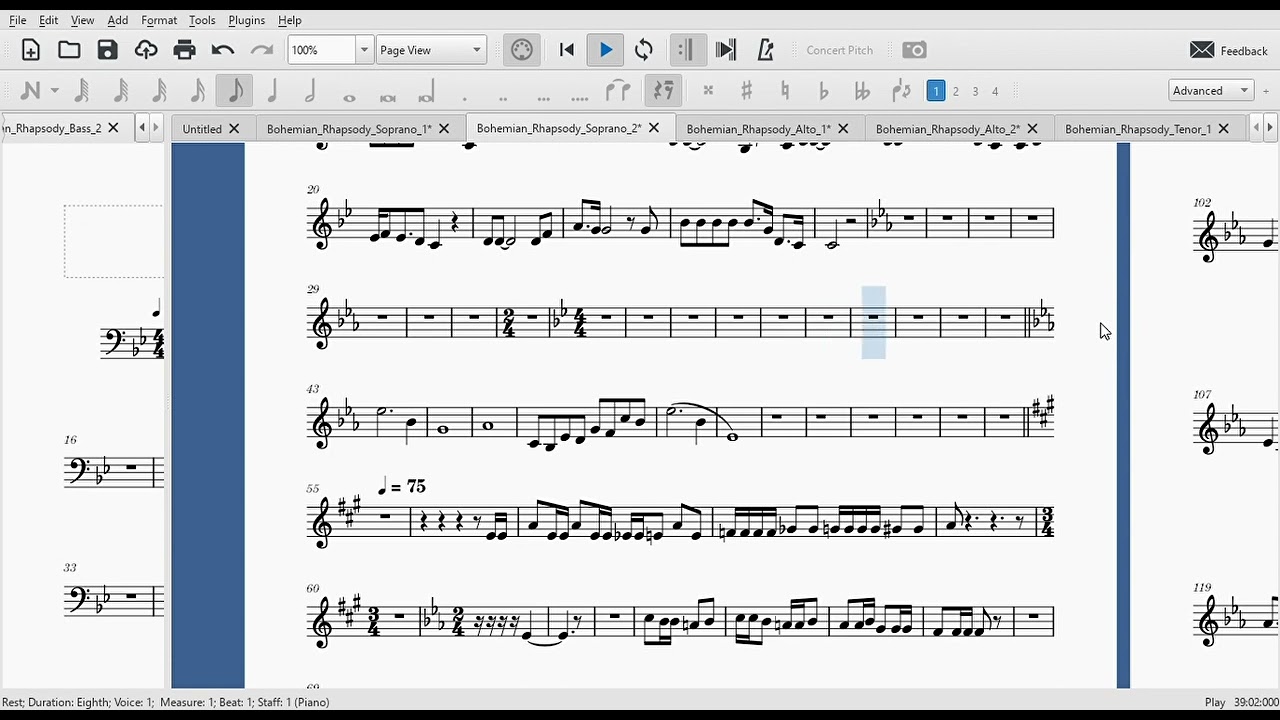This screenshot has width=1280, height=720.
Task: Close the Bohemian_Rhapsody_Alto_2 tab
Action: coord(1032,129)
